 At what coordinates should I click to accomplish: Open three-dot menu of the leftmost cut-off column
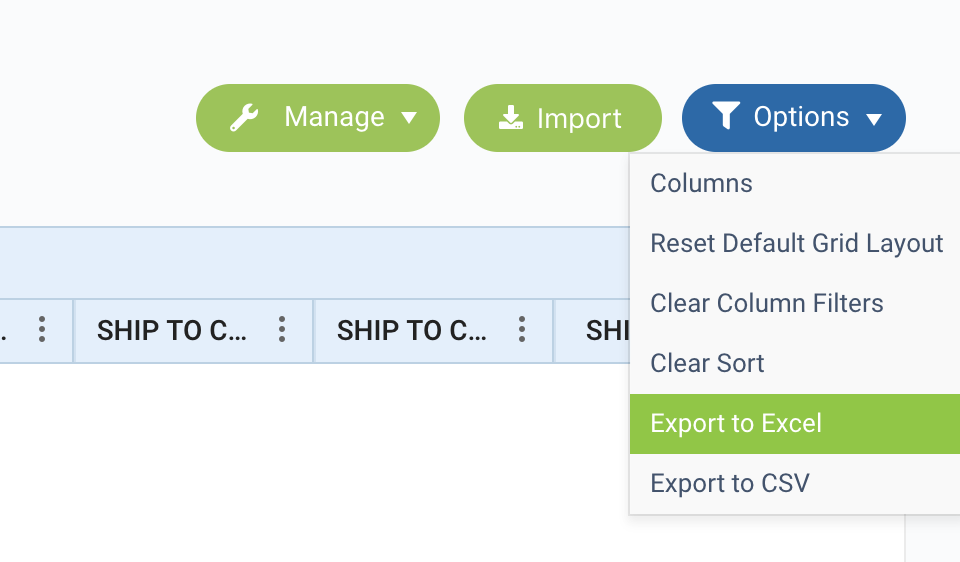(x=42, y=329)
